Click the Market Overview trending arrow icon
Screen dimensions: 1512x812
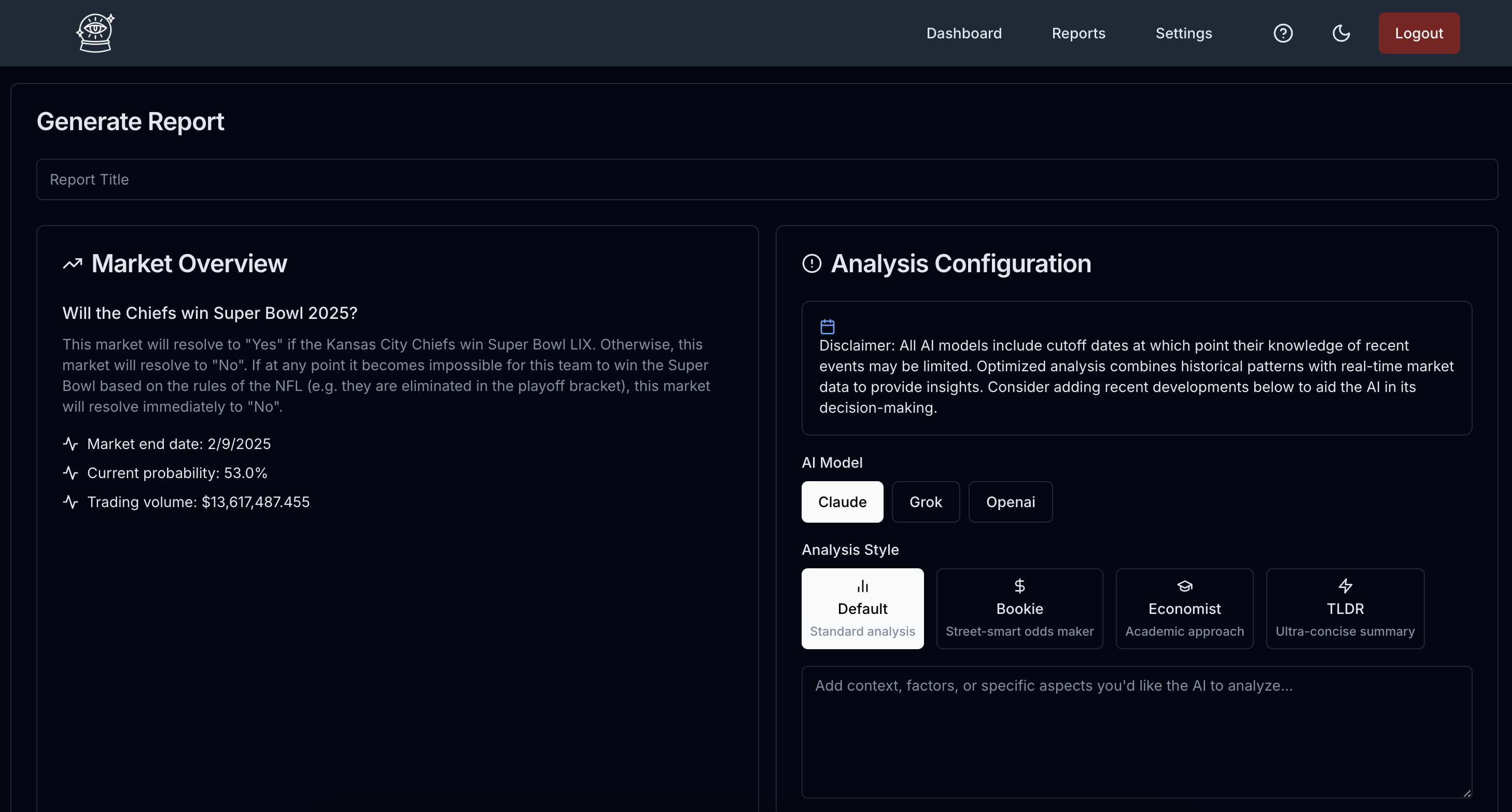pyautogui.click(x=73, y=263)
